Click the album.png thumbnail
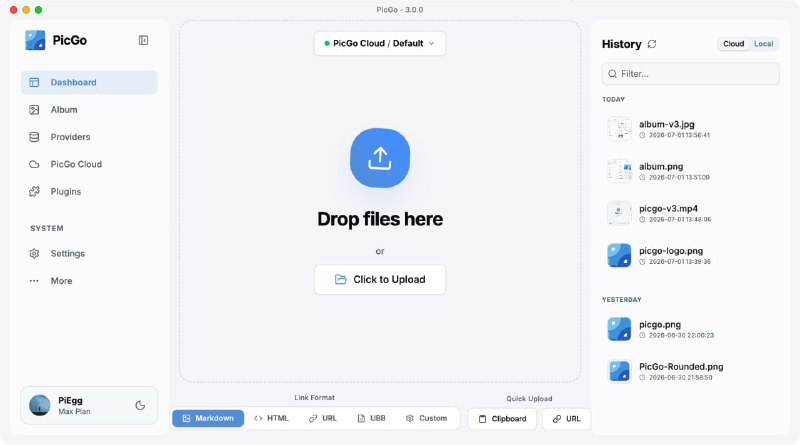The height and width of the screenshot is (445, 800). tap(619, 171)
